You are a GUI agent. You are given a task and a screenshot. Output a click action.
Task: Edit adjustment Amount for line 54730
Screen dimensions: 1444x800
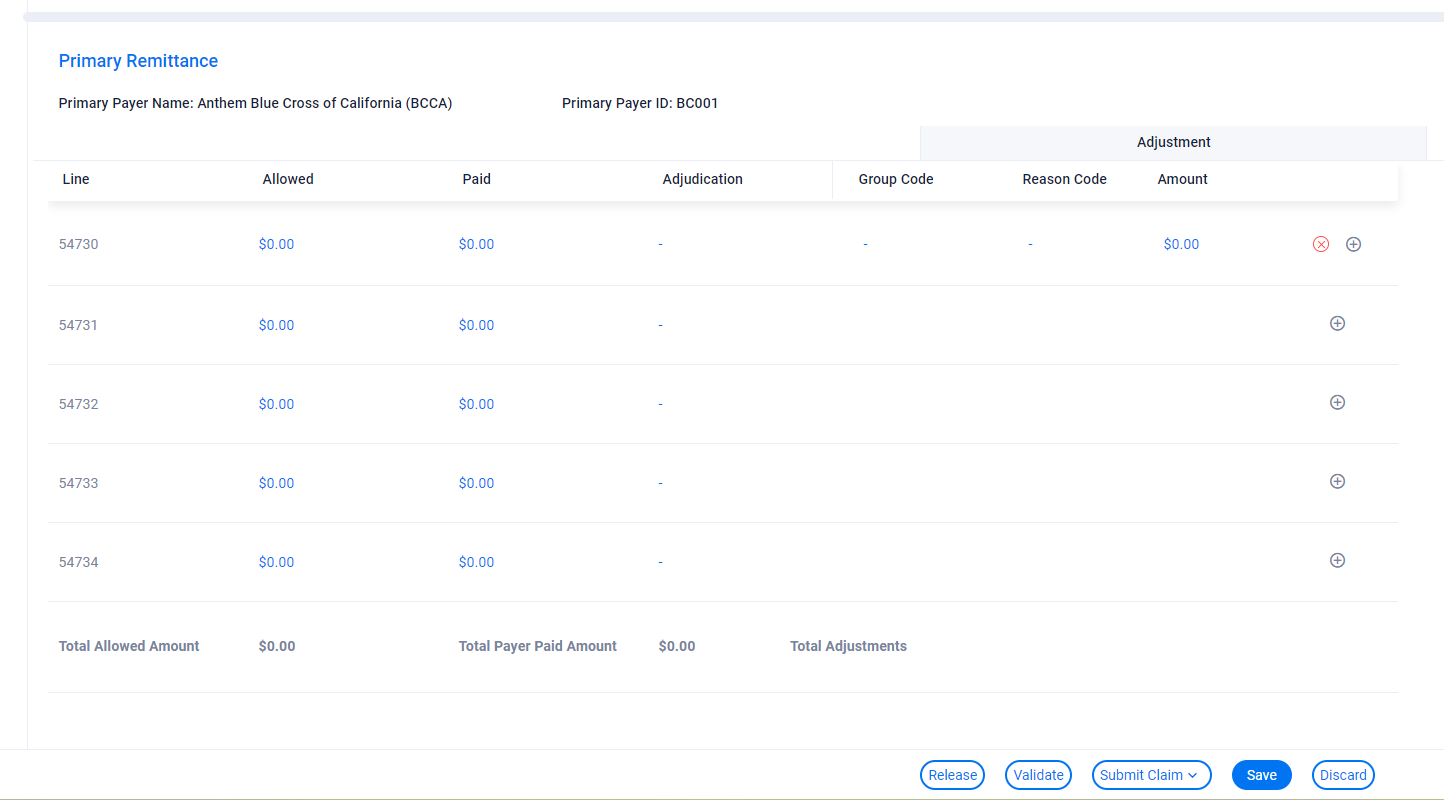pos(1181,244)
